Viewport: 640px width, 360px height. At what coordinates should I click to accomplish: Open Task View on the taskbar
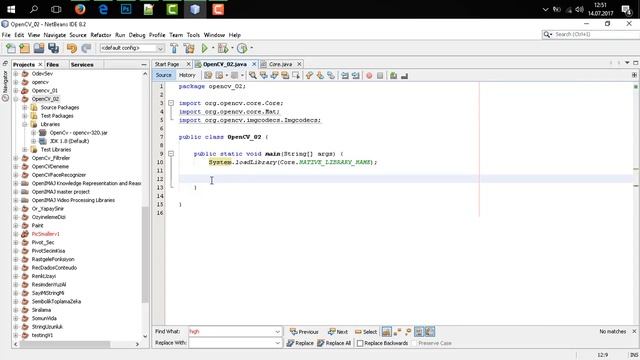point(56,9)
